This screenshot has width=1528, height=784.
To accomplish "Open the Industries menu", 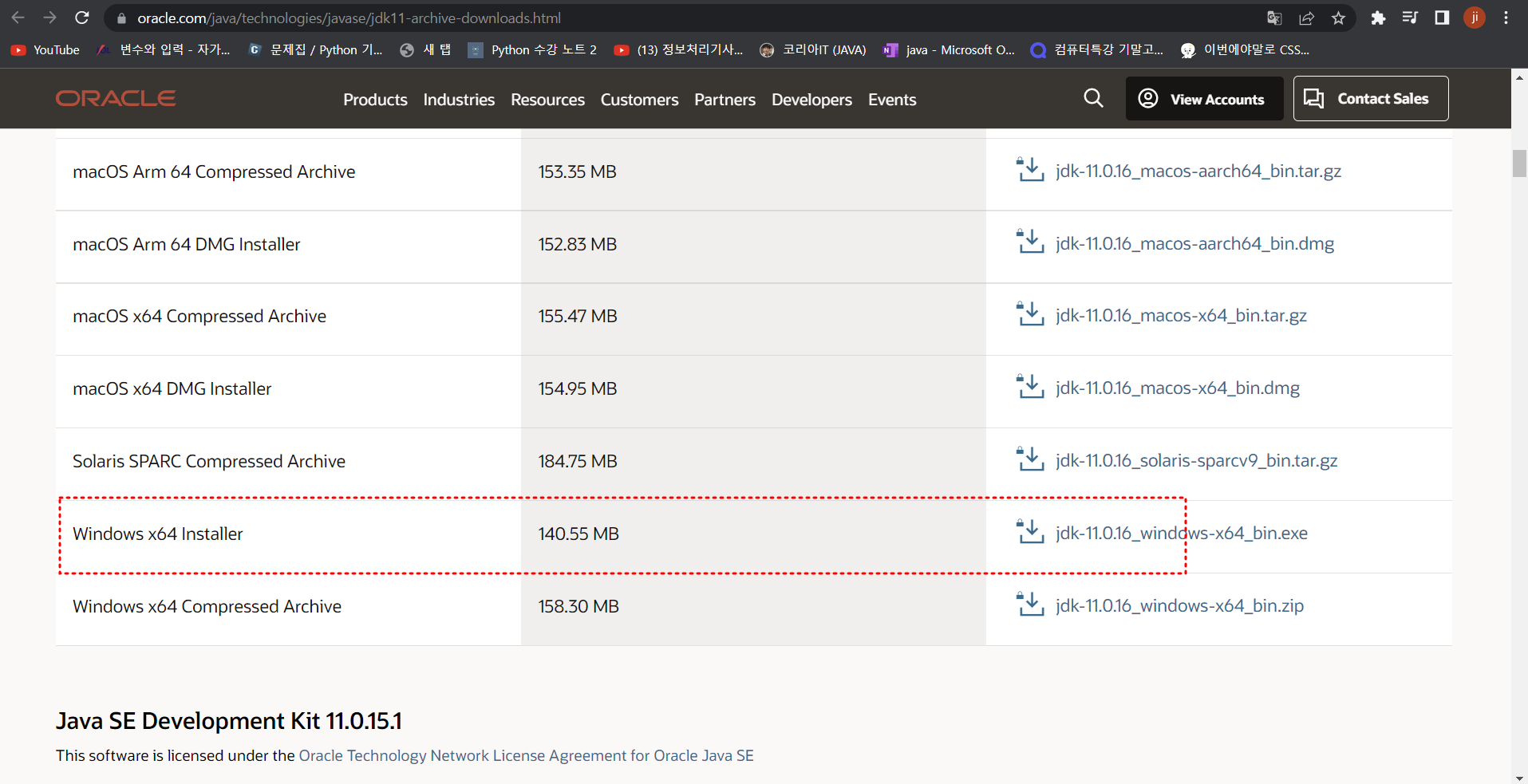I will click(459, 100).
